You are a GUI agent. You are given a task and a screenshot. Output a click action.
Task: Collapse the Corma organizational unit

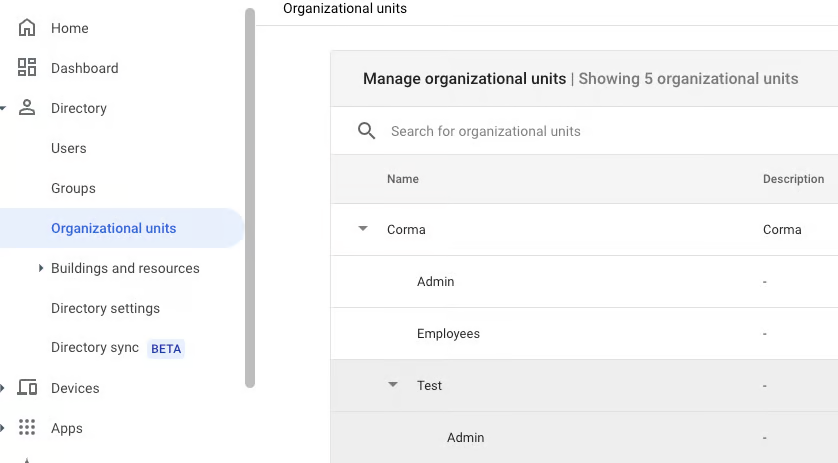coord(363,229)
